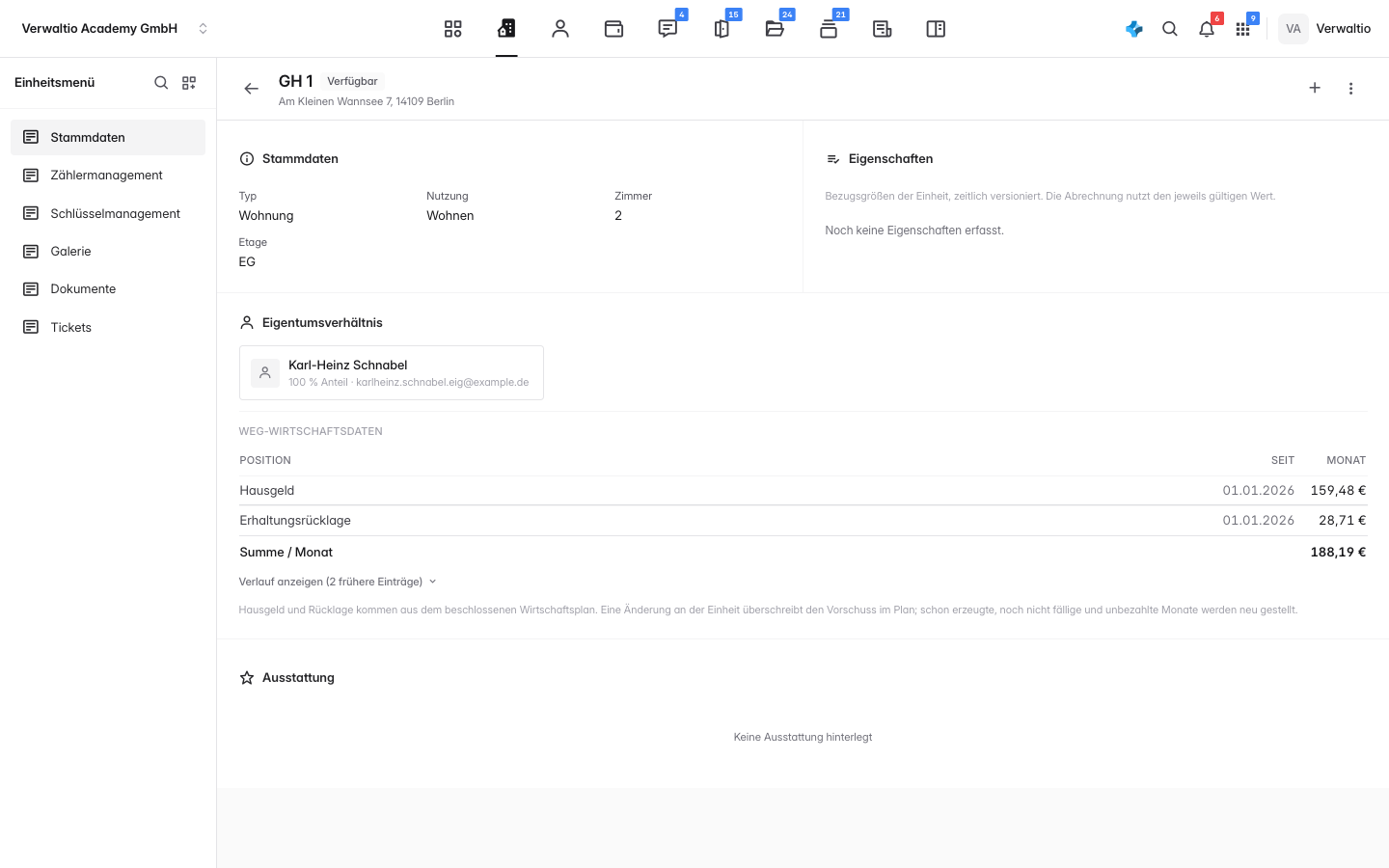Open the dashboard grid icon in top navigation
Screen dimensions: 1389x868
453,29
